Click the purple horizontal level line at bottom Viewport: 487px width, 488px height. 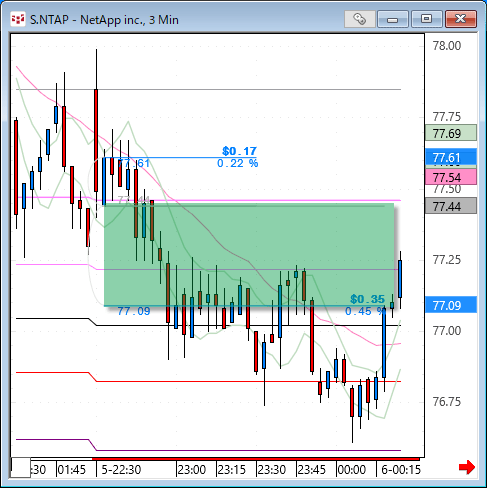click(248, 450)
